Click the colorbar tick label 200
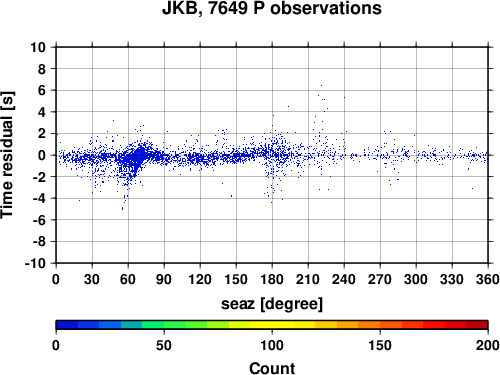This screenshot has width=500, height=375. pos(488,345)
